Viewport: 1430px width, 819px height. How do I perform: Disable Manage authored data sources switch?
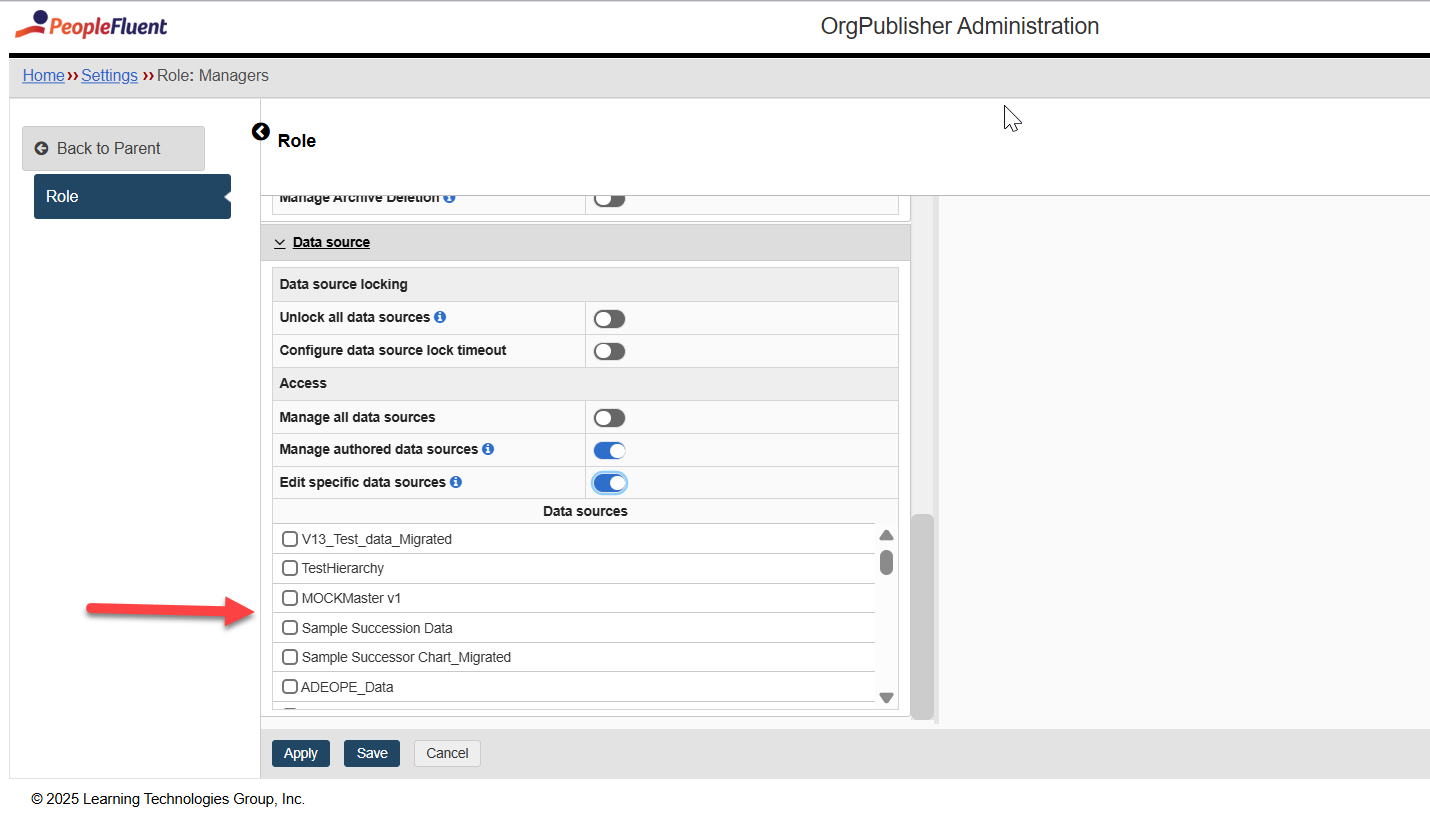[x=609, y=450]
